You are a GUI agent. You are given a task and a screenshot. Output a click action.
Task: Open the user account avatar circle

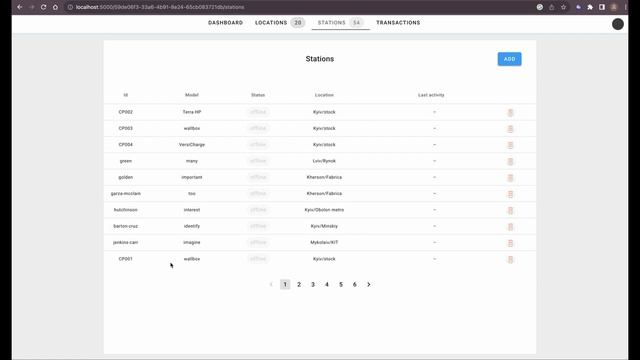[618, 24]
